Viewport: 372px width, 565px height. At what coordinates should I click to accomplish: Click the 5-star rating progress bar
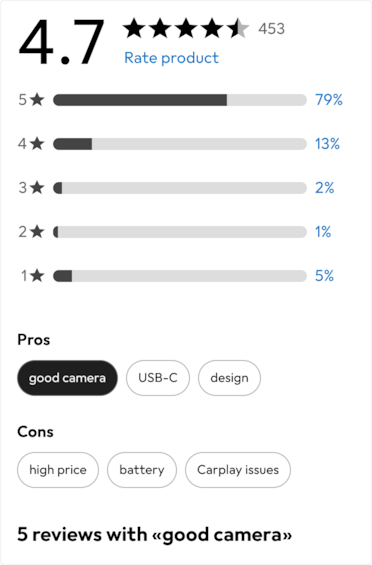pyautogui.click(x=180, y=100)
